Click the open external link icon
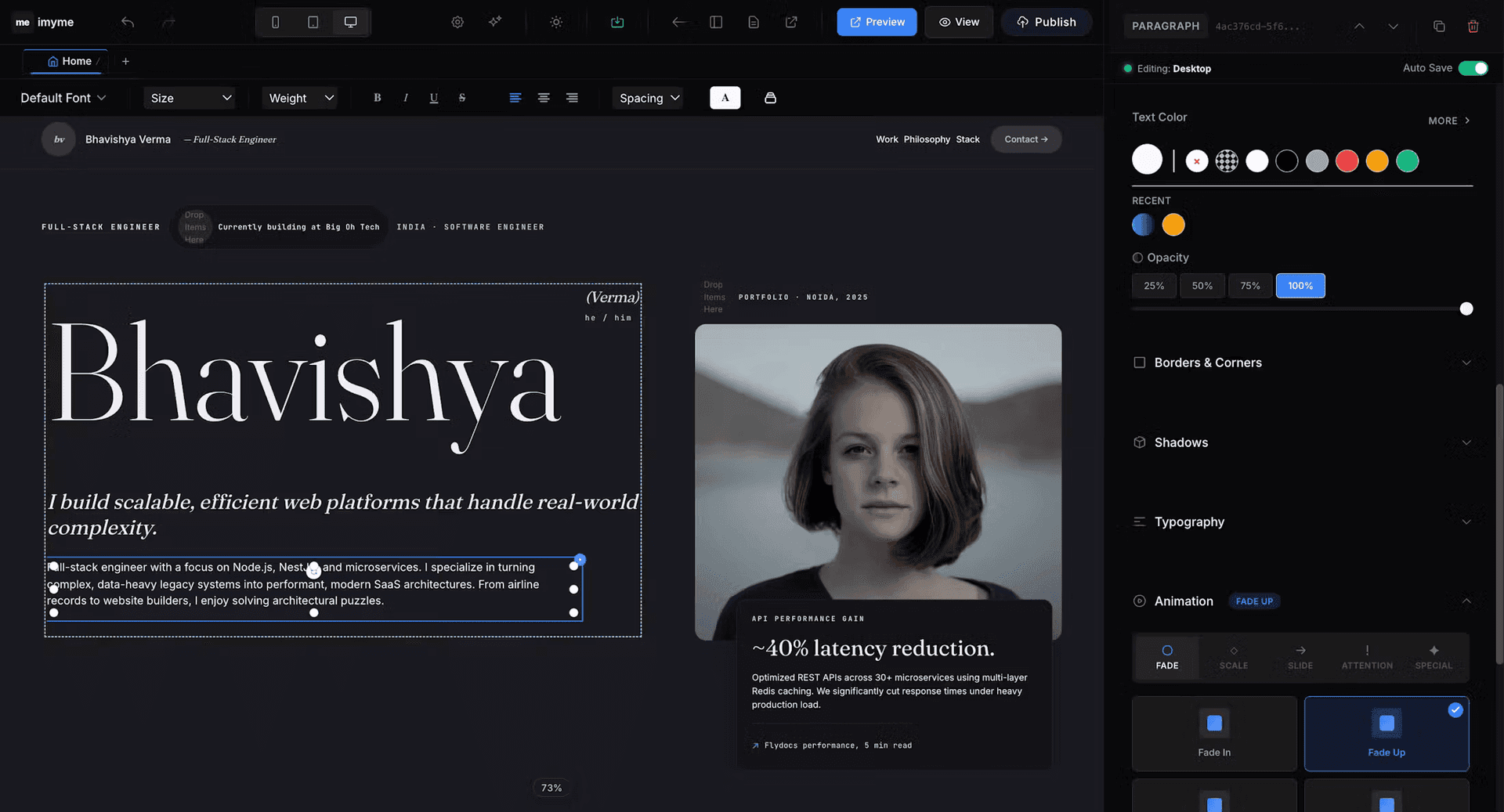 (x=791, y=22)
